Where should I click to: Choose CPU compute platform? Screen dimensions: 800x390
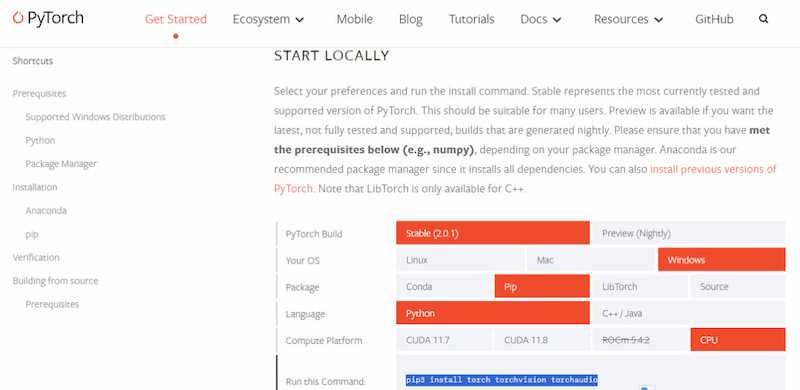[738, 339]
